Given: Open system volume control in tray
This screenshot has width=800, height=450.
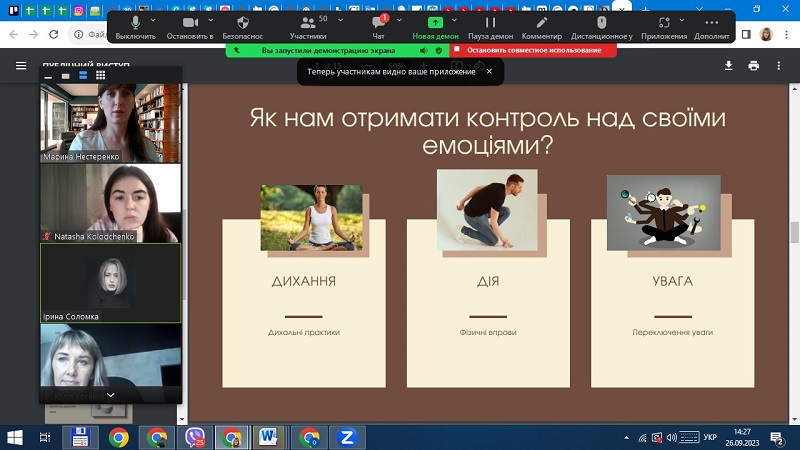Looking at the screenshot, I should [671, 437].
